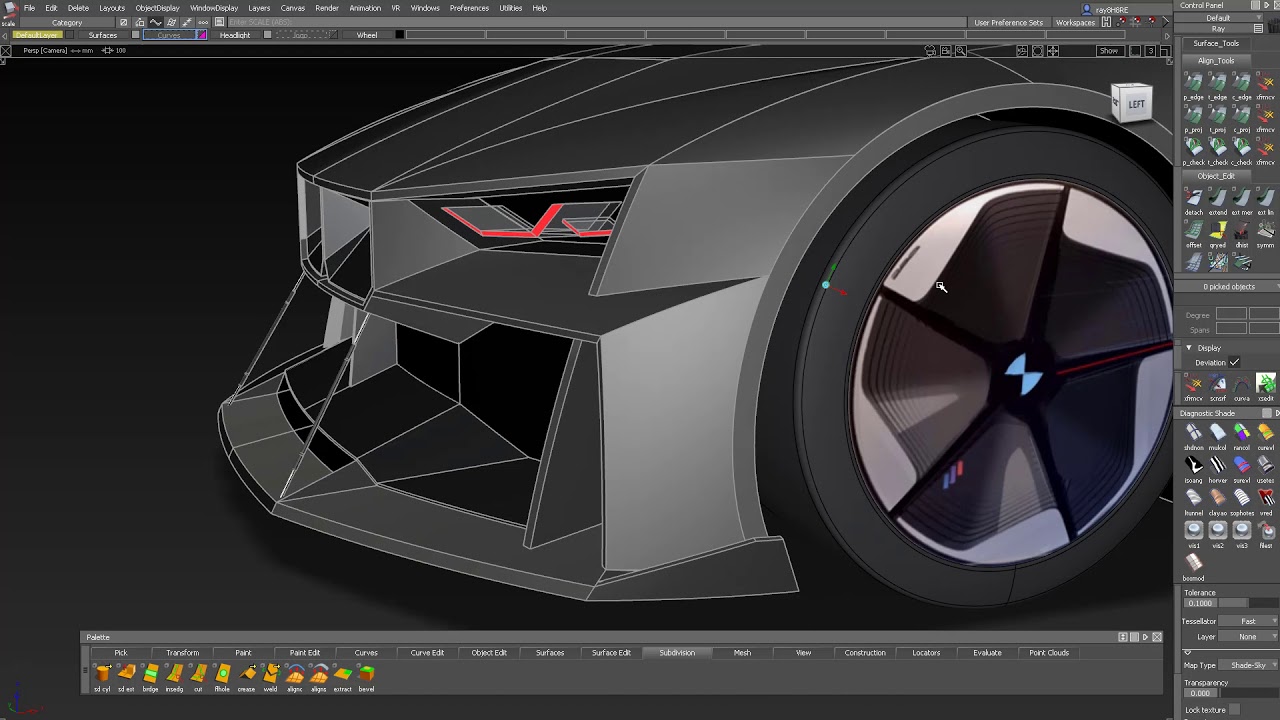Enable the Lock texture checkbox
1280x720 pixels.
tap(1235, 710)
